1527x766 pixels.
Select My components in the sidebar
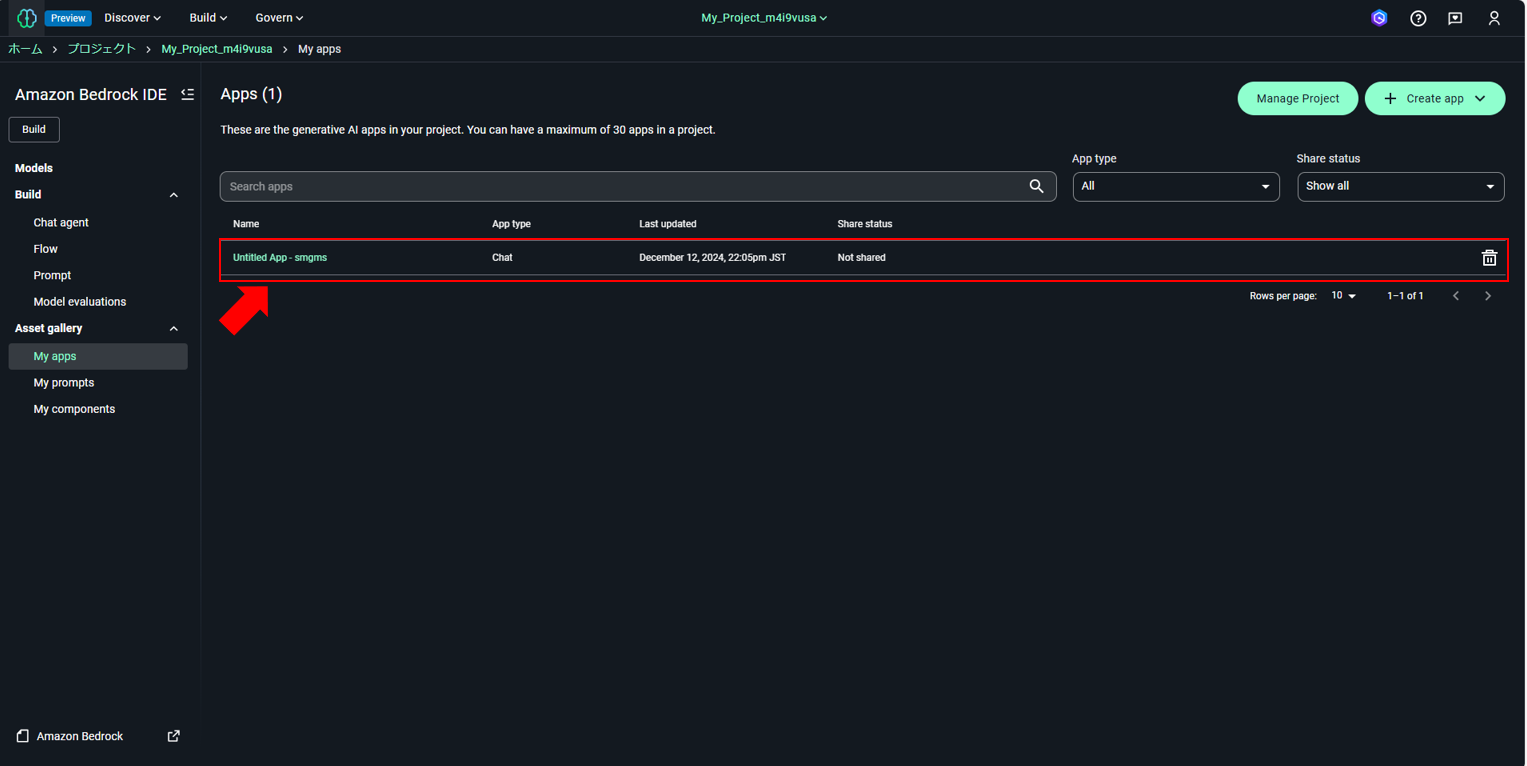74,409
